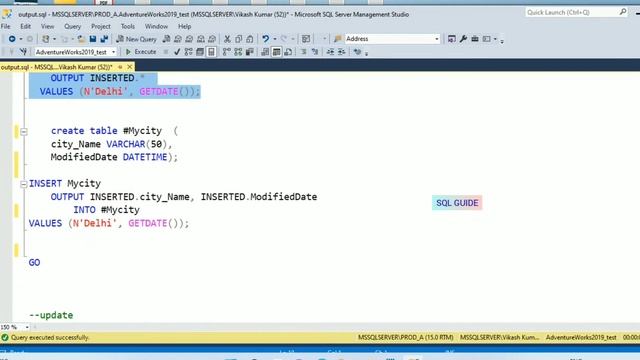Undo the last edit
This screenshot has width=640, height=360.
pyautogui.click(x=266, y=39)
